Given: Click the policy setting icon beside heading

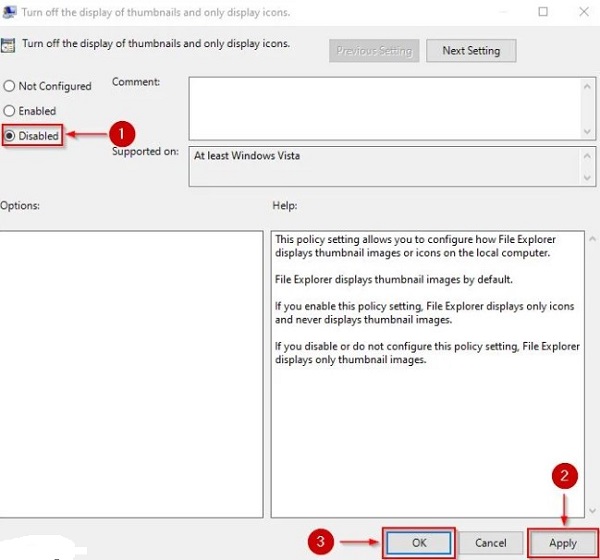Looking at the screenshot, I should click(x=8, y=45).
